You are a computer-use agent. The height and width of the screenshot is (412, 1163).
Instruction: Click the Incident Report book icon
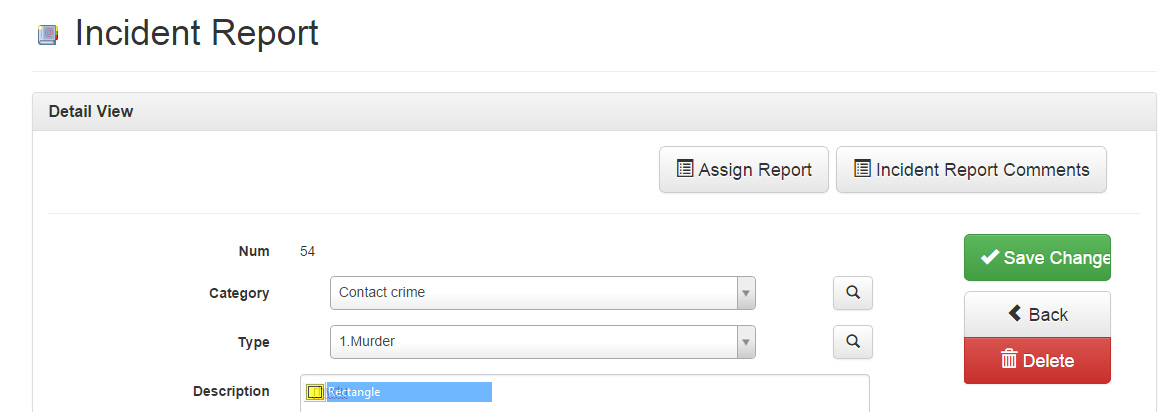pos(48,34)
